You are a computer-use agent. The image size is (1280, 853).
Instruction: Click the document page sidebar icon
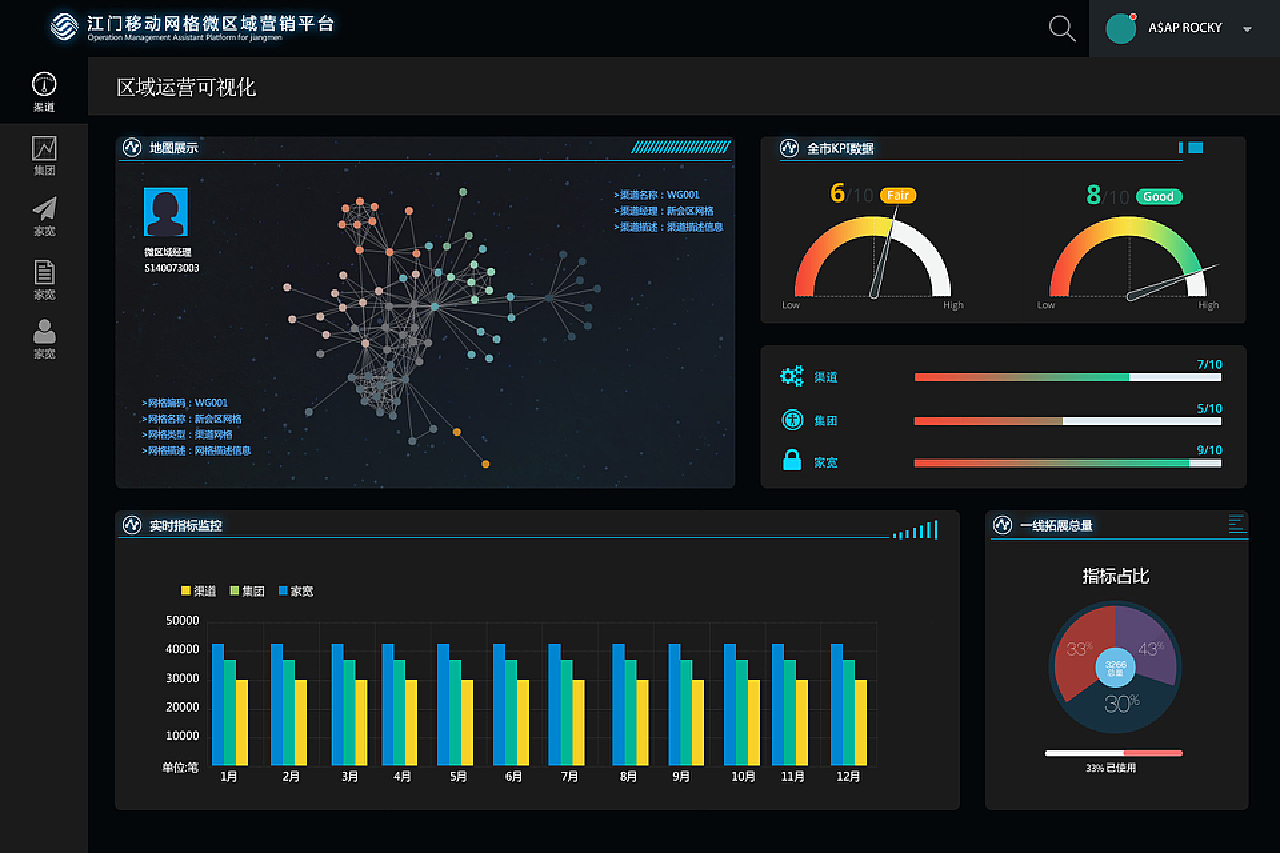(44, 272)
